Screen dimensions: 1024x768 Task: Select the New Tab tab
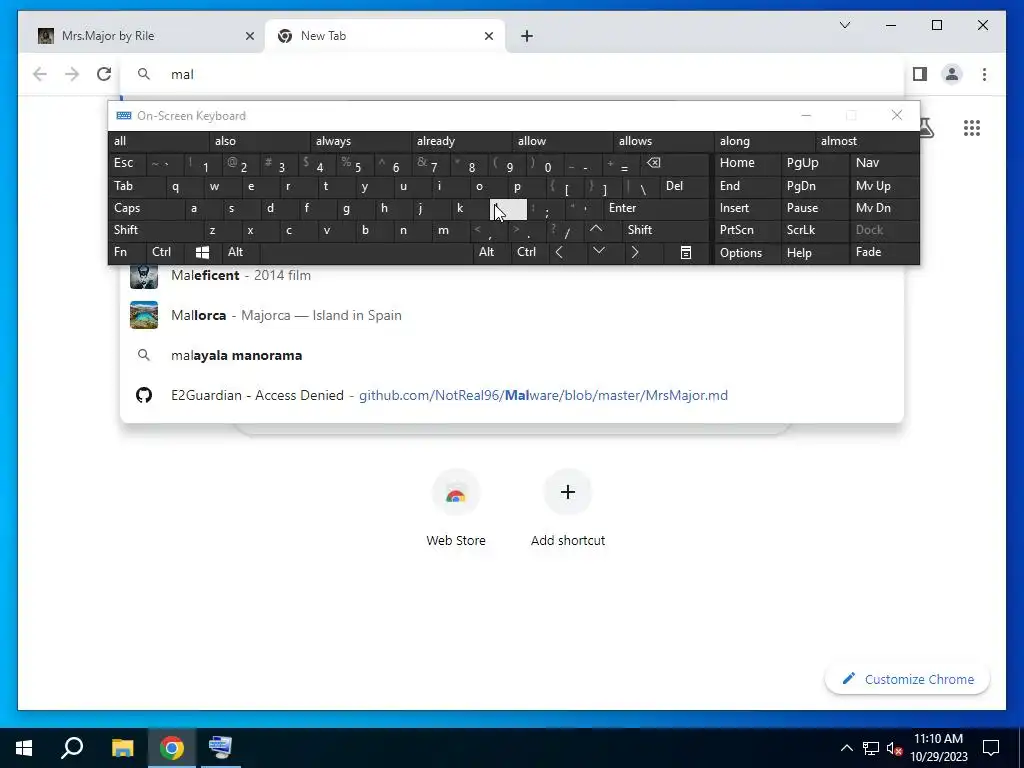[385, 36]
